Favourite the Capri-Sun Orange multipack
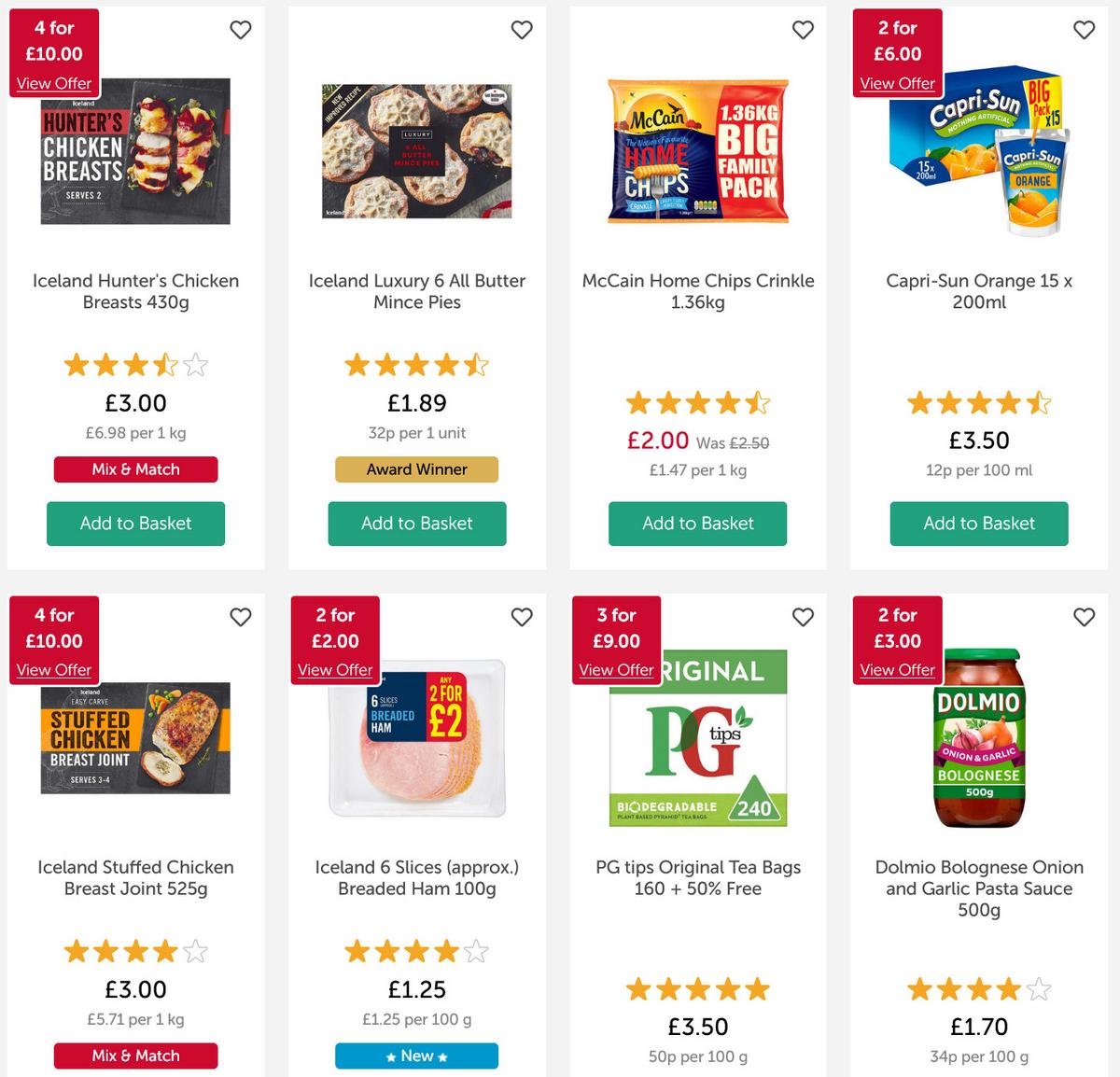 point(1084,30)
